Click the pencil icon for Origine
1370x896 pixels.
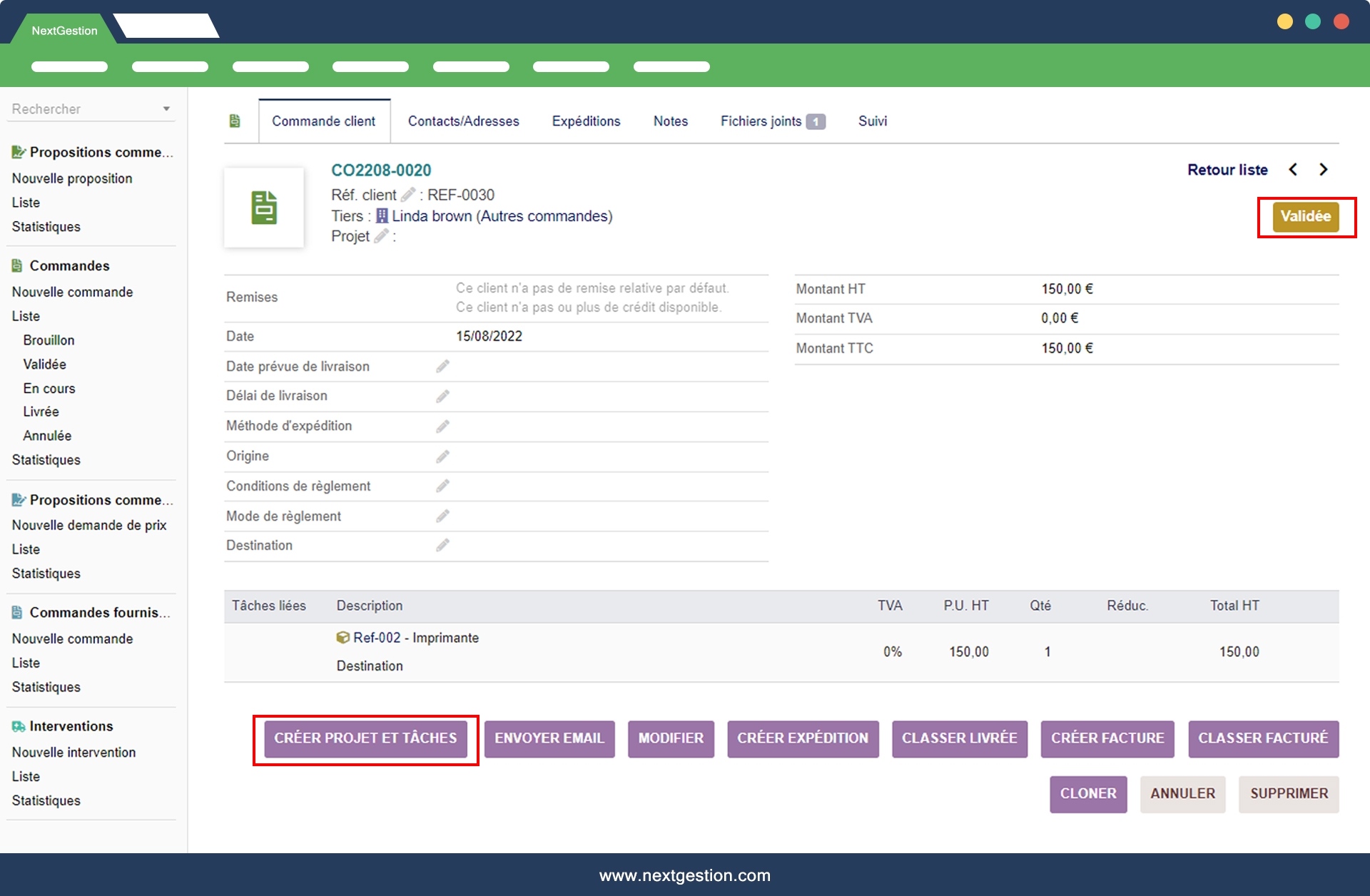click(x=442, y=456)
